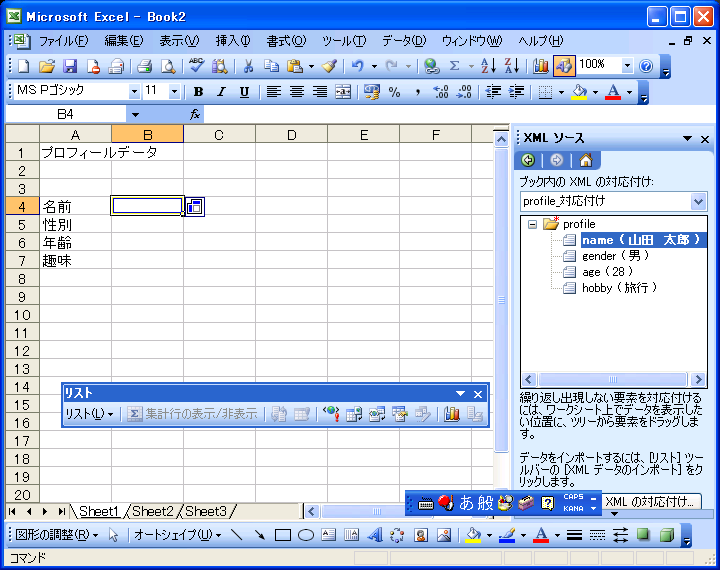Screen dimensions: 720x570
Task: Insert hyperlink globe icon
Action: pyautogui.click(x=431, y=67)
